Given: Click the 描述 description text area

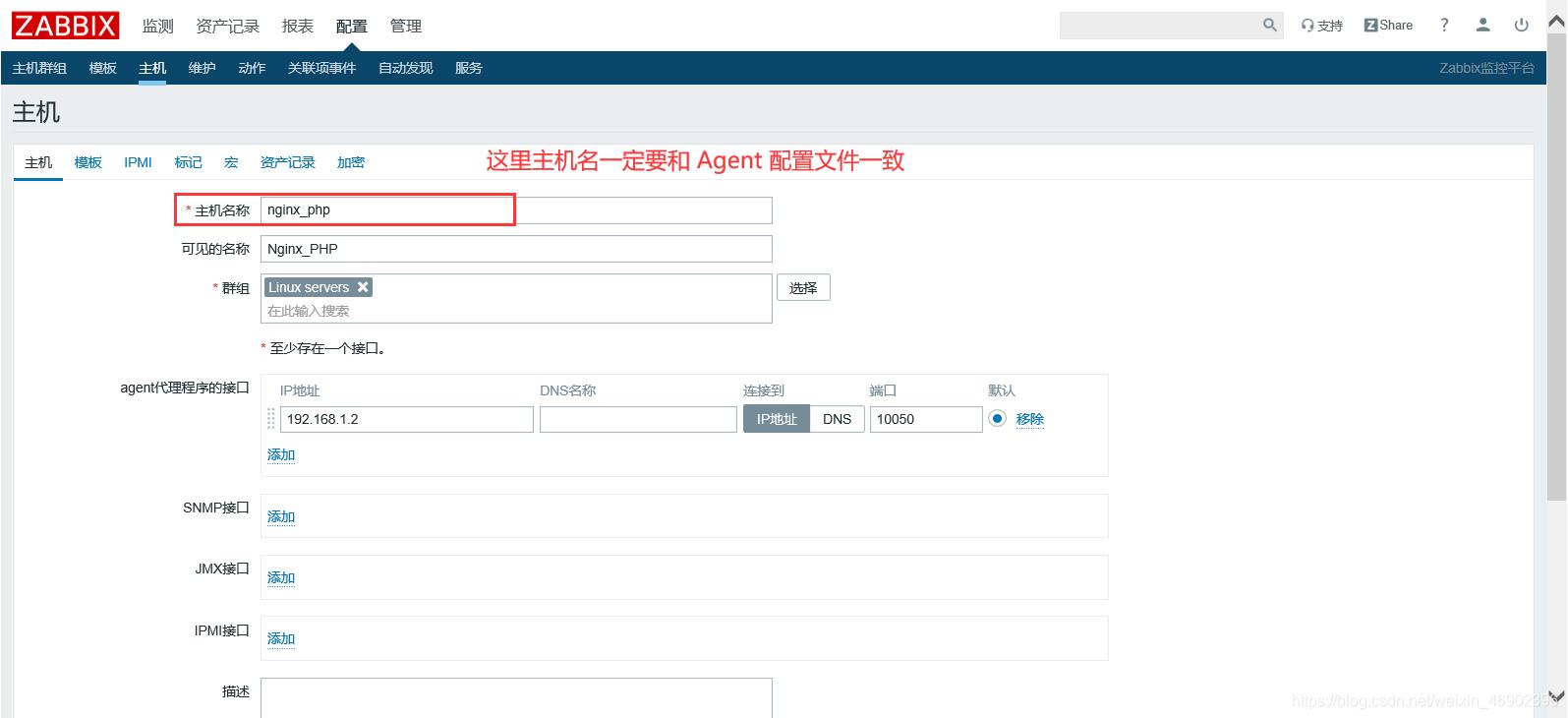Looking at the screenshot, I should [516, 697].
